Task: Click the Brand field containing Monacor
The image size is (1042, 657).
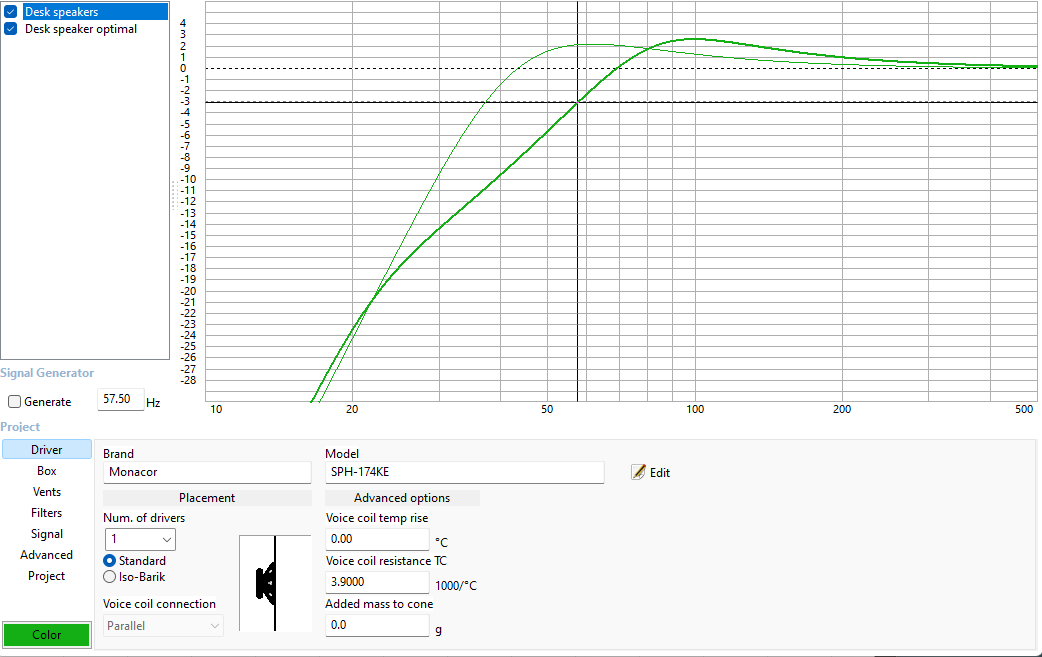Action: pos(207,472)
